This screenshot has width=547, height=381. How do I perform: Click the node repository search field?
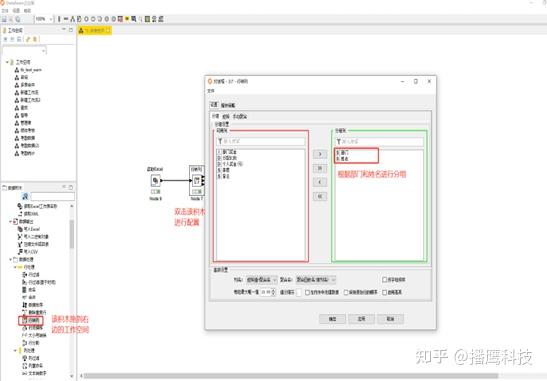point(52,196)
